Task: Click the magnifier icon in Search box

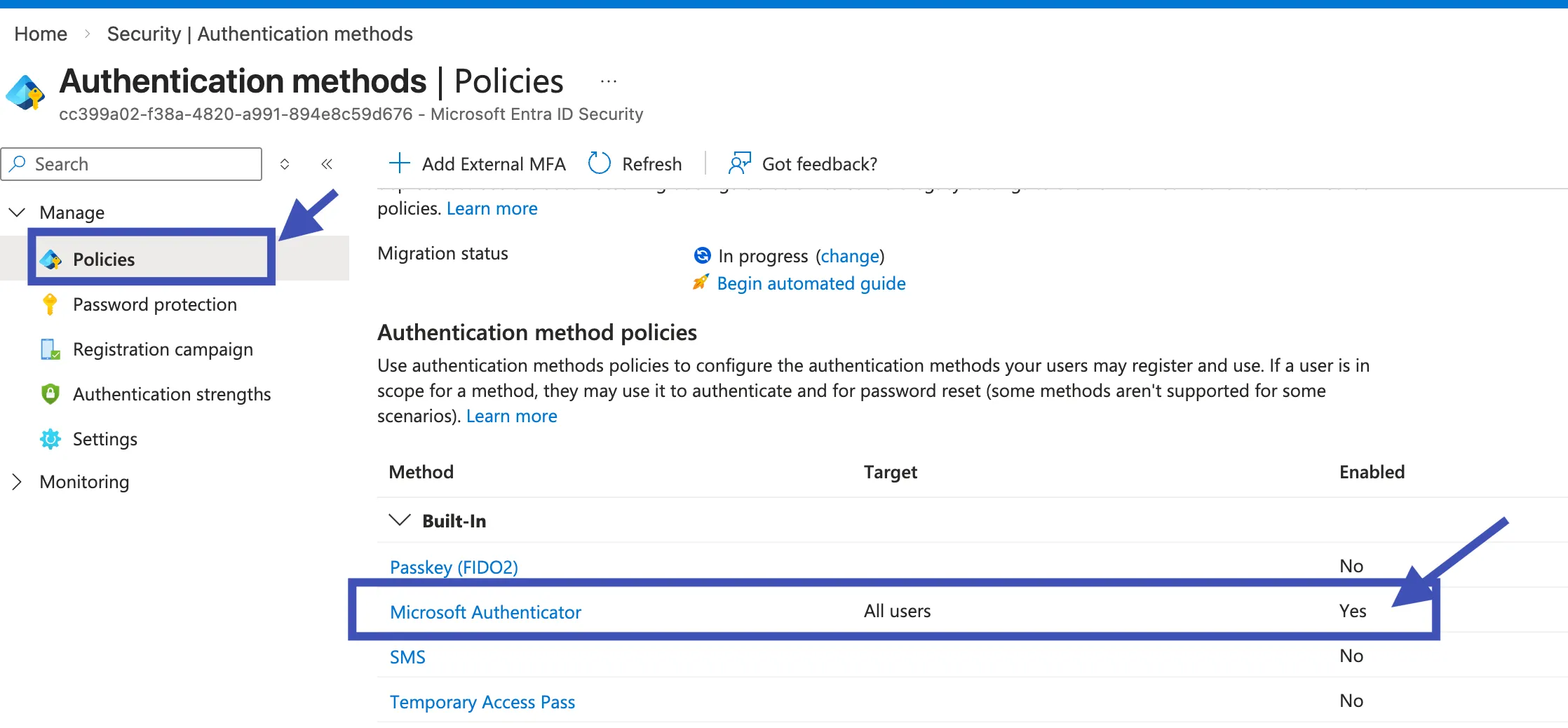Action: click(x=18, y=163)
